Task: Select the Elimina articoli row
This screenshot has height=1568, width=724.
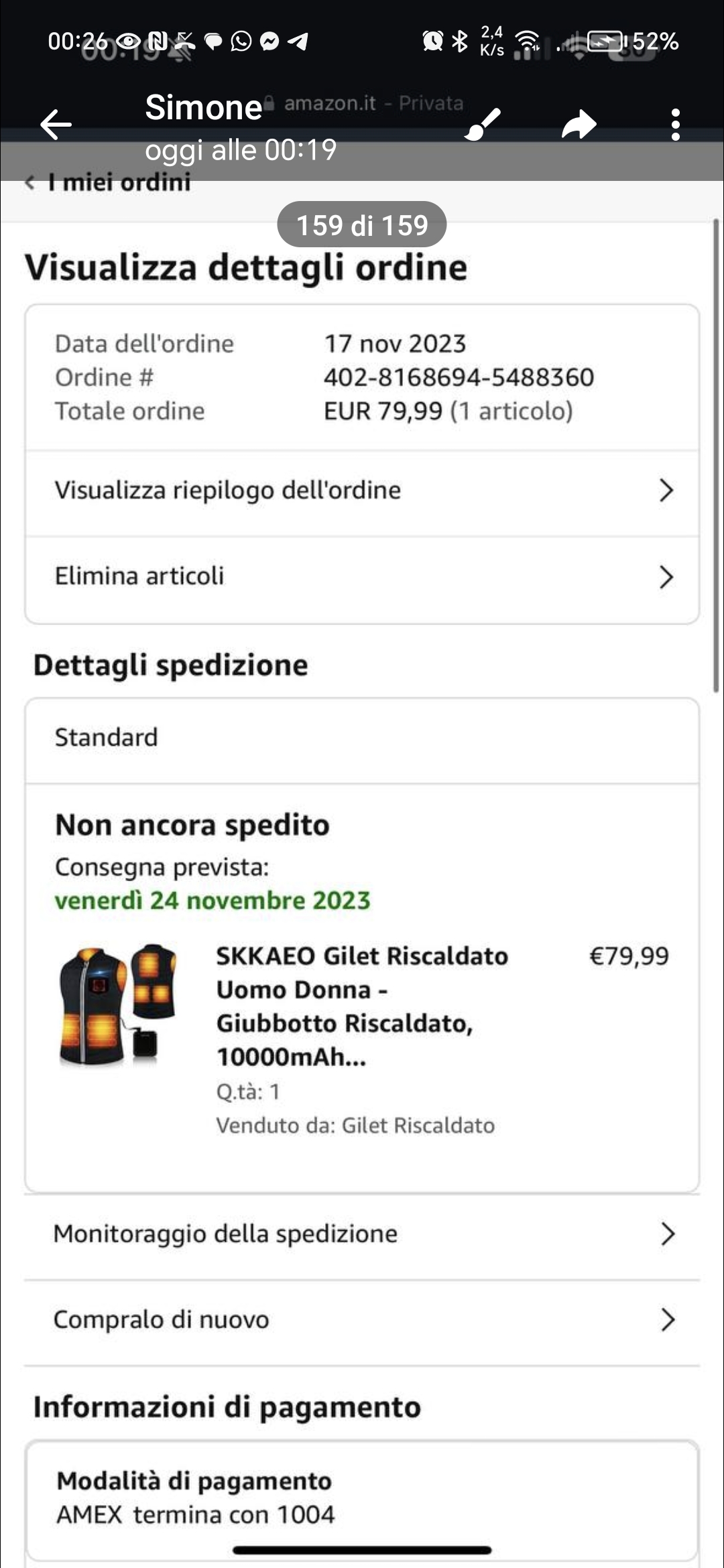Action: [362, 577]
